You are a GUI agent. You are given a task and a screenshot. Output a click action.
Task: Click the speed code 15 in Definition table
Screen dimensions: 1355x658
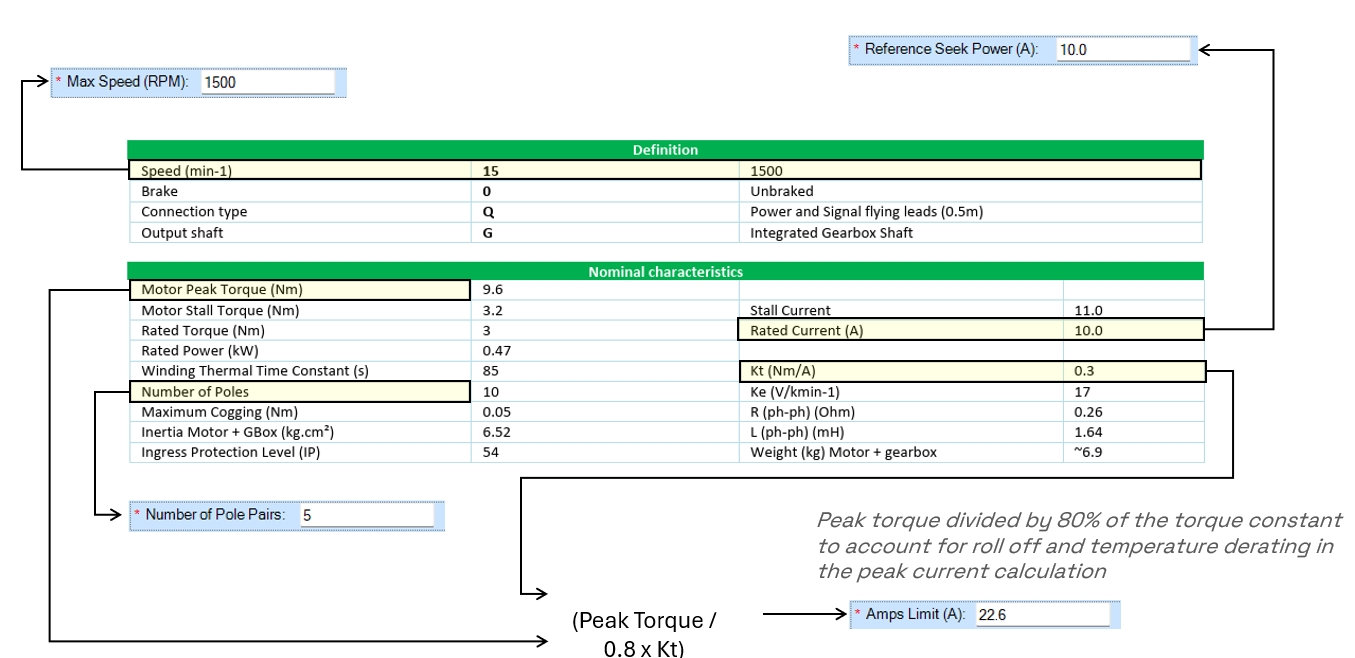tap(490, 171)
